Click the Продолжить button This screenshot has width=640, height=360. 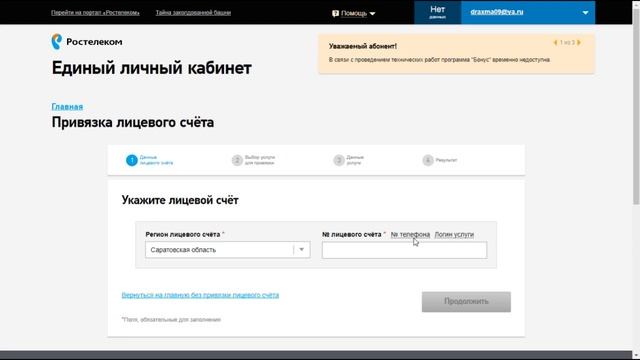pyautogui.click(x=466, y=302)
